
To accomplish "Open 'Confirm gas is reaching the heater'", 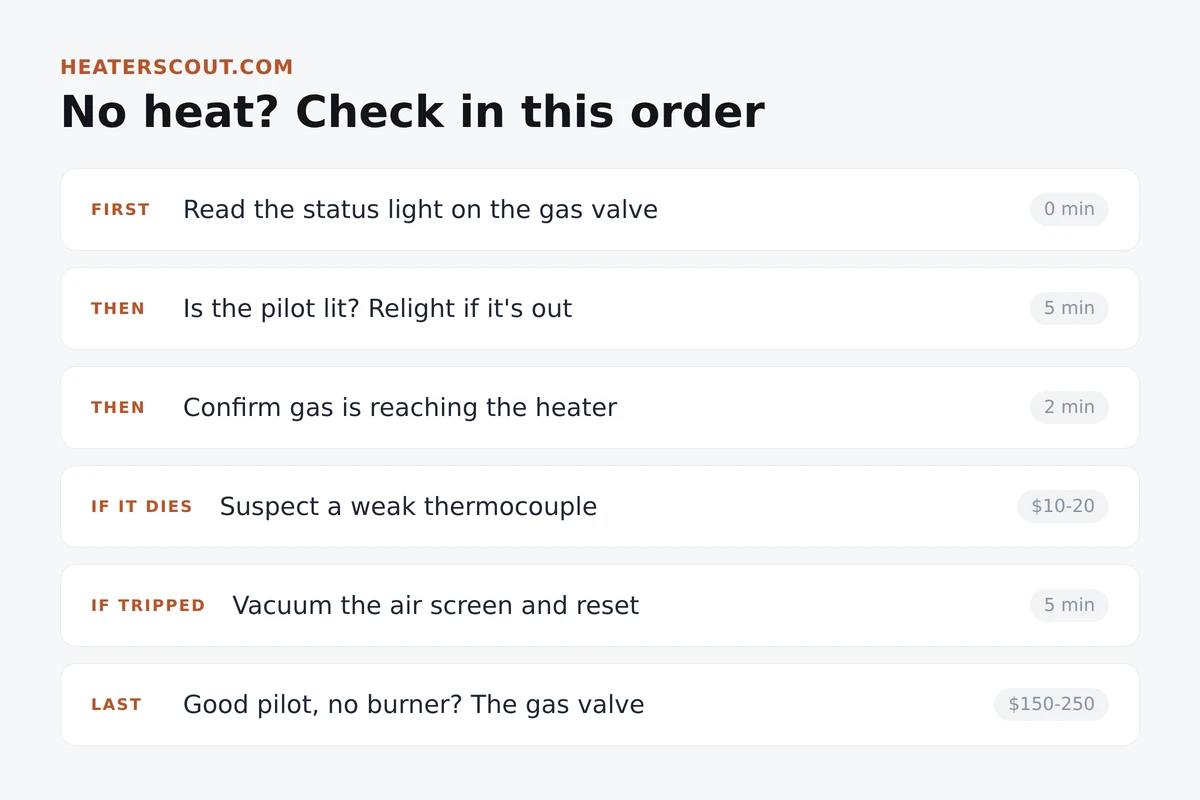I will 600,407.
